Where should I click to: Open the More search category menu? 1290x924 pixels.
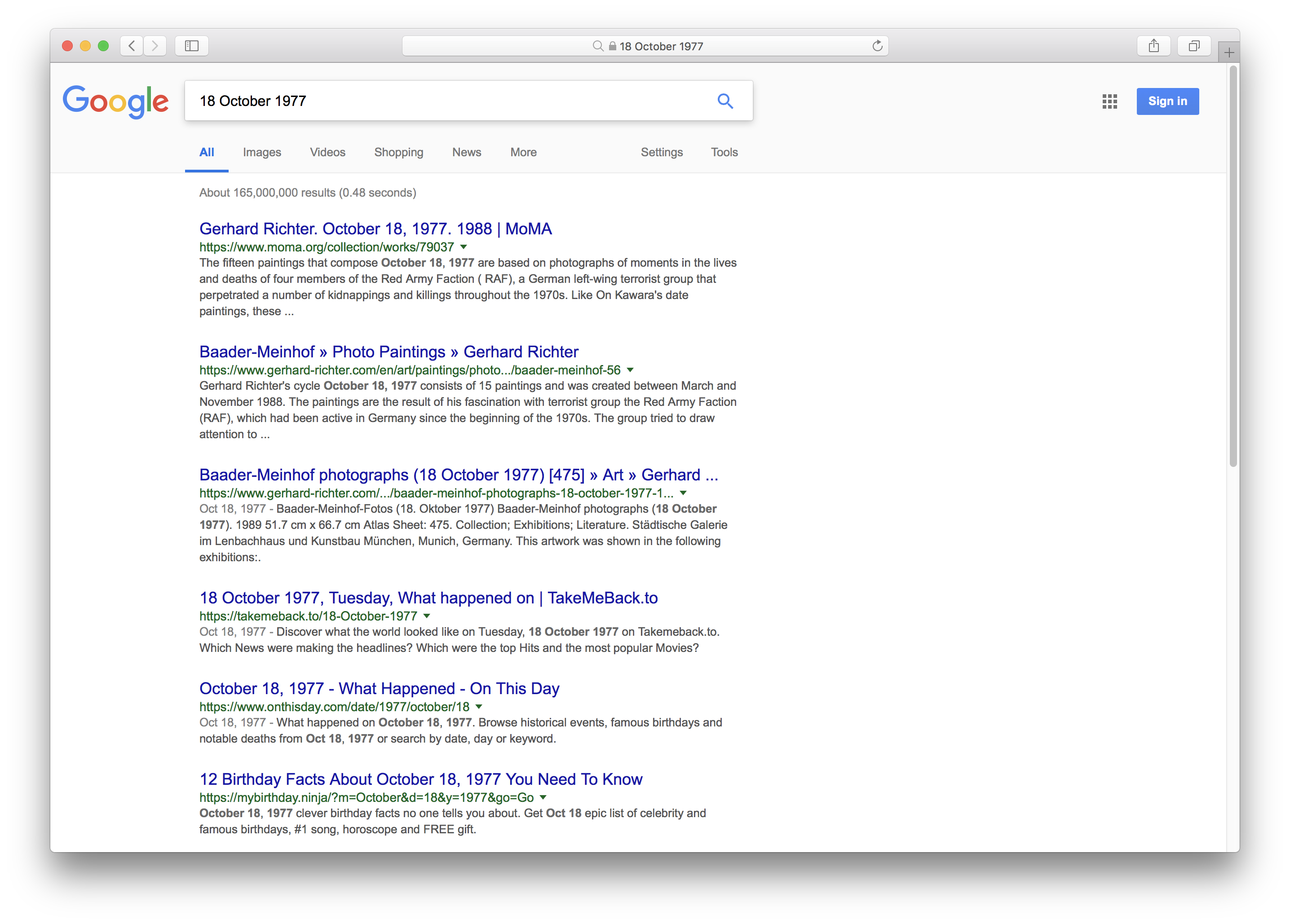point(523,152)
